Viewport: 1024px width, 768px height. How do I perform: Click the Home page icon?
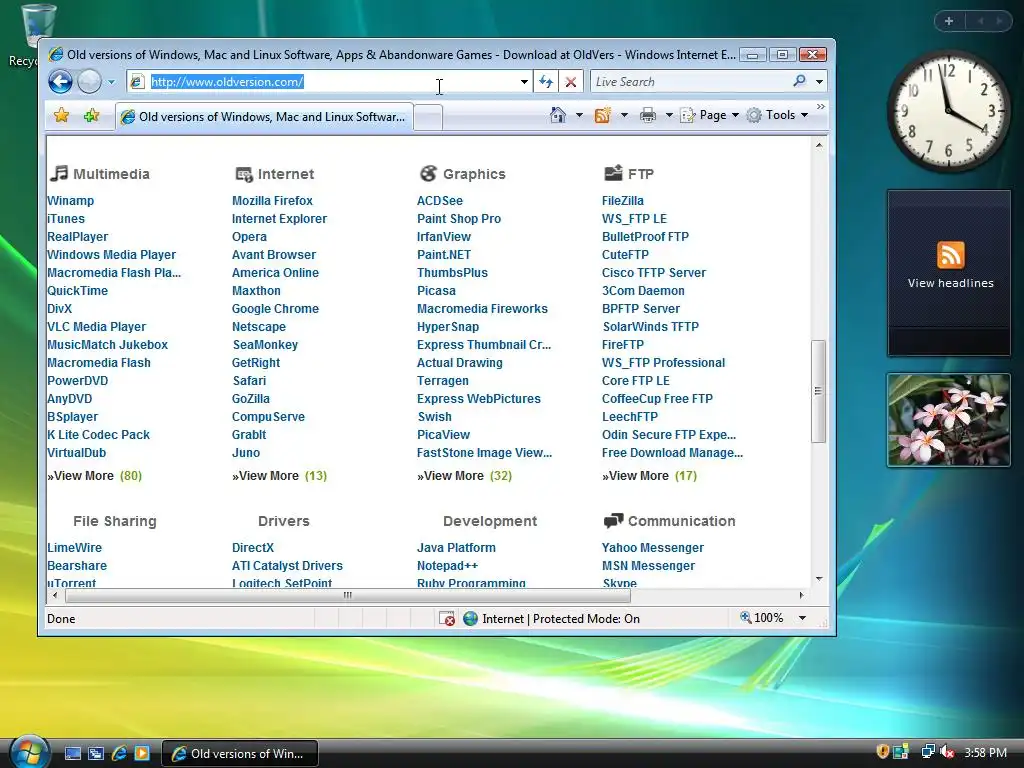[x=558, y=115]
